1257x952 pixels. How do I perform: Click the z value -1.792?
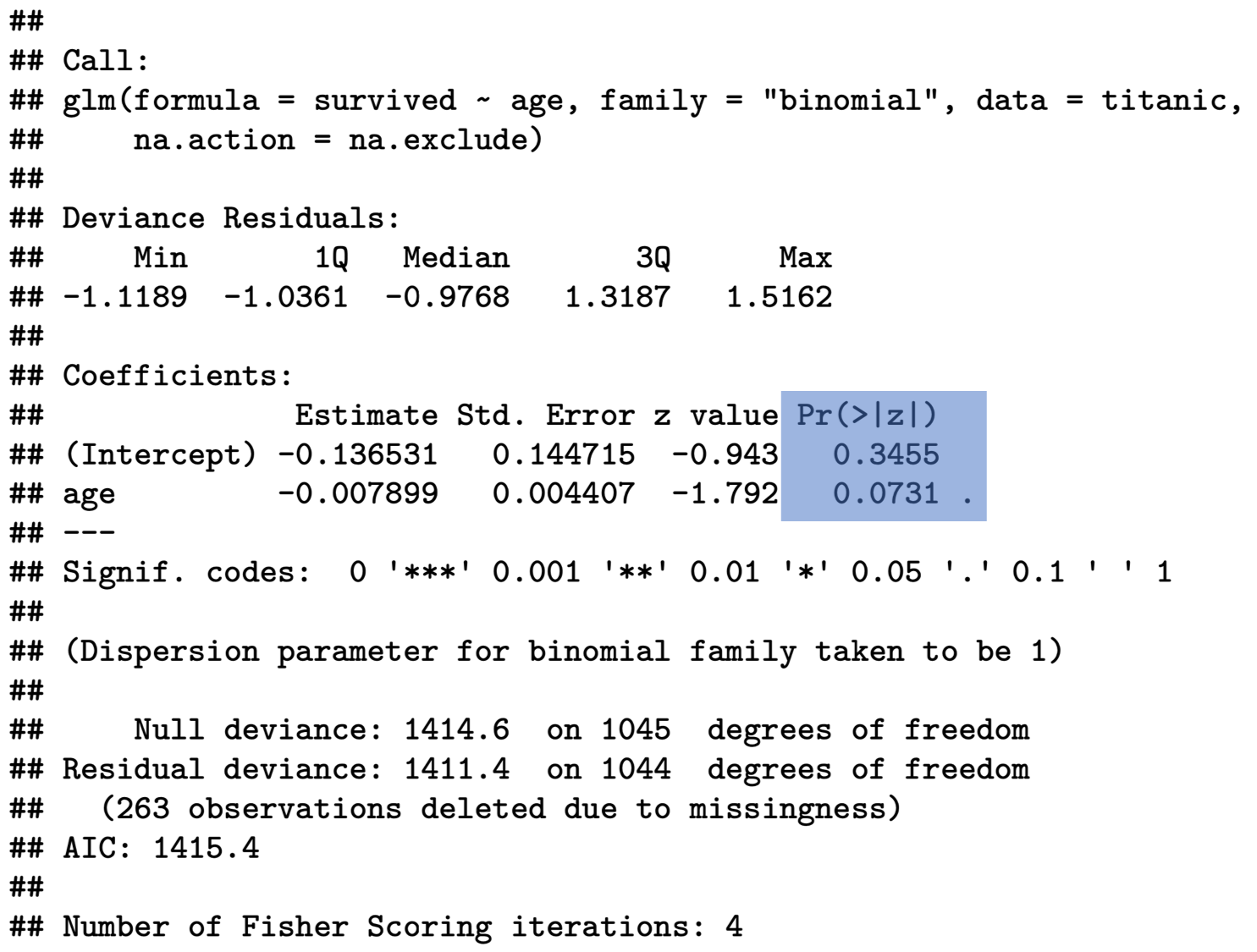pyautogui.click(x=725, y=494)
